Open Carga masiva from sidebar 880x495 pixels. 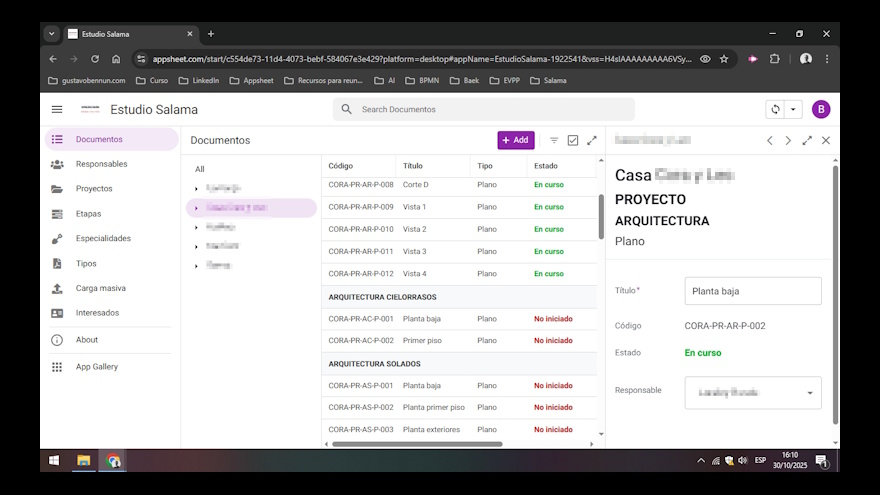pos(100,288)
